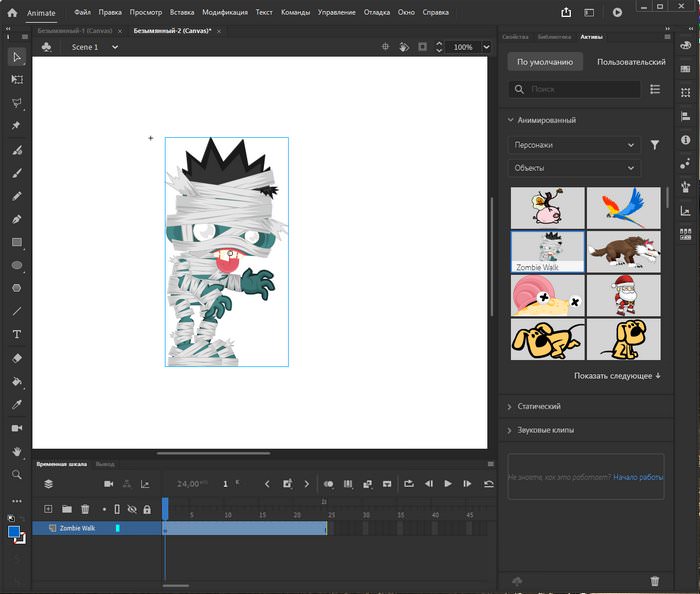Open the Модификация menu

tap(224, 12)
